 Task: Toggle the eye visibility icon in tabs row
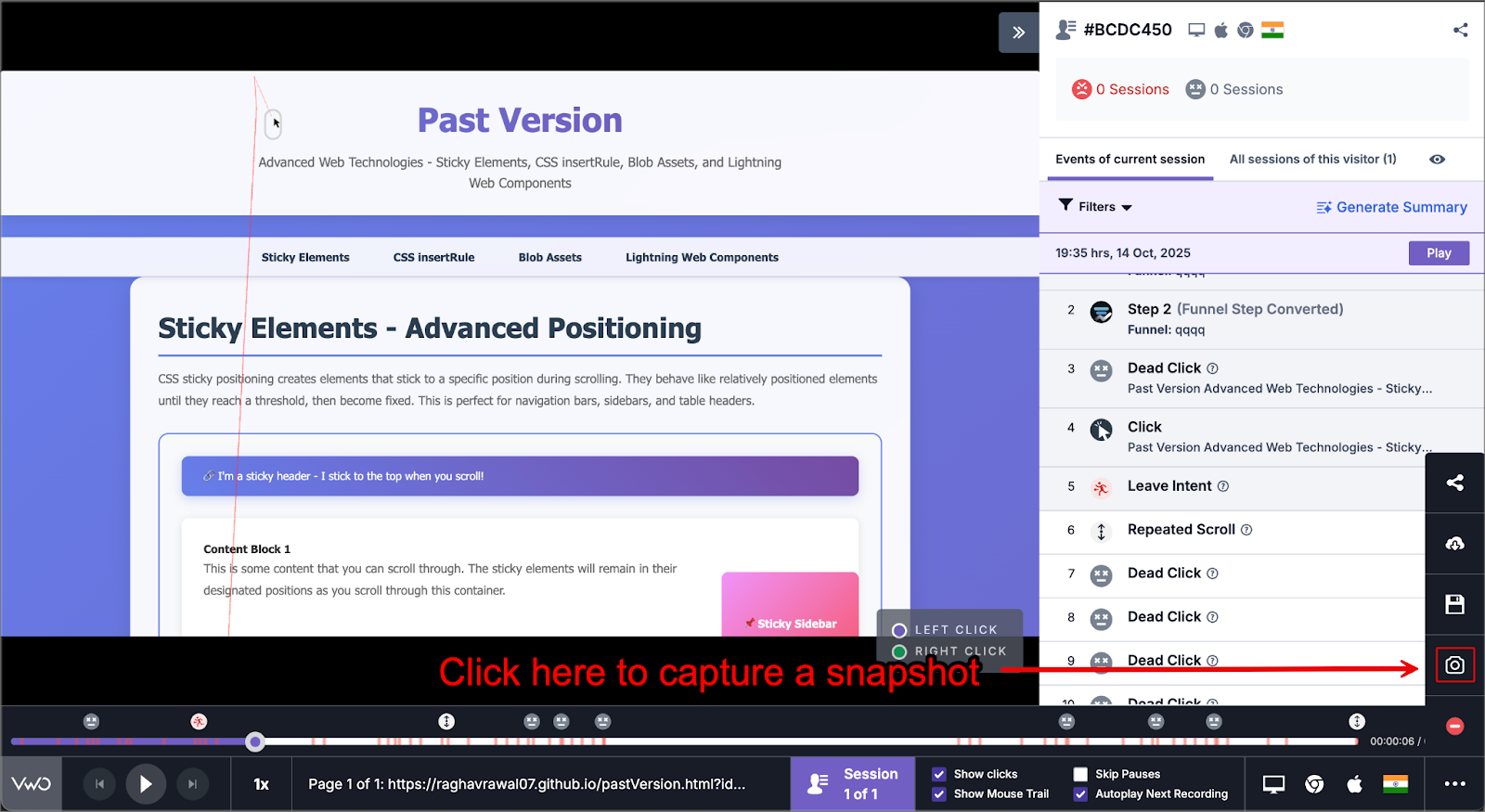pos(1437,160)
